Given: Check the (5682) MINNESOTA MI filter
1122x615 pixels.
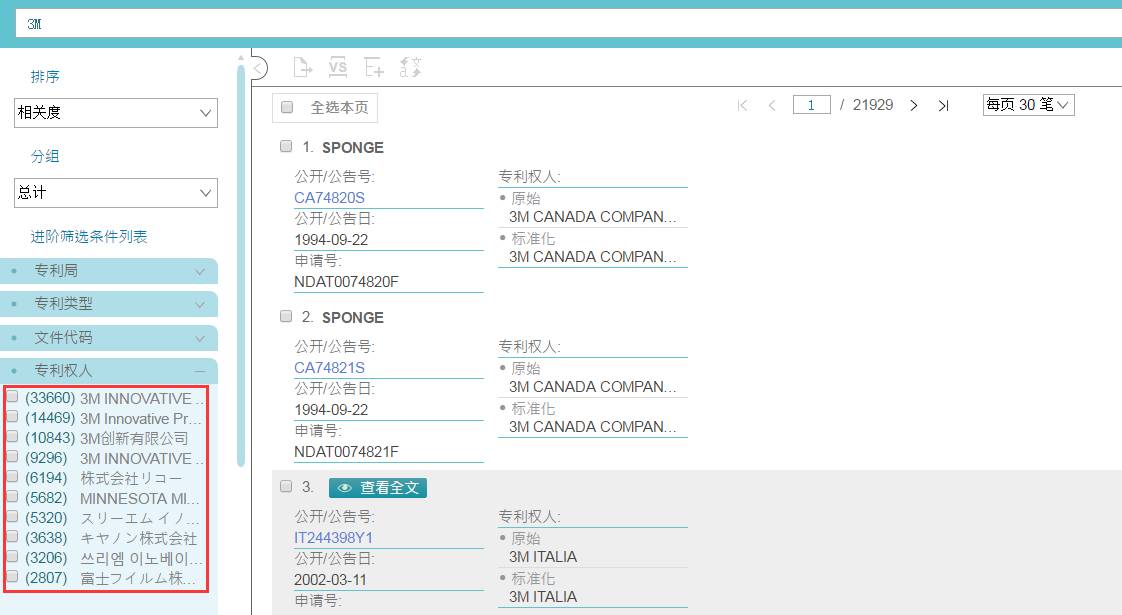Looking at the screenshot, I should click(x=12, y=496).
